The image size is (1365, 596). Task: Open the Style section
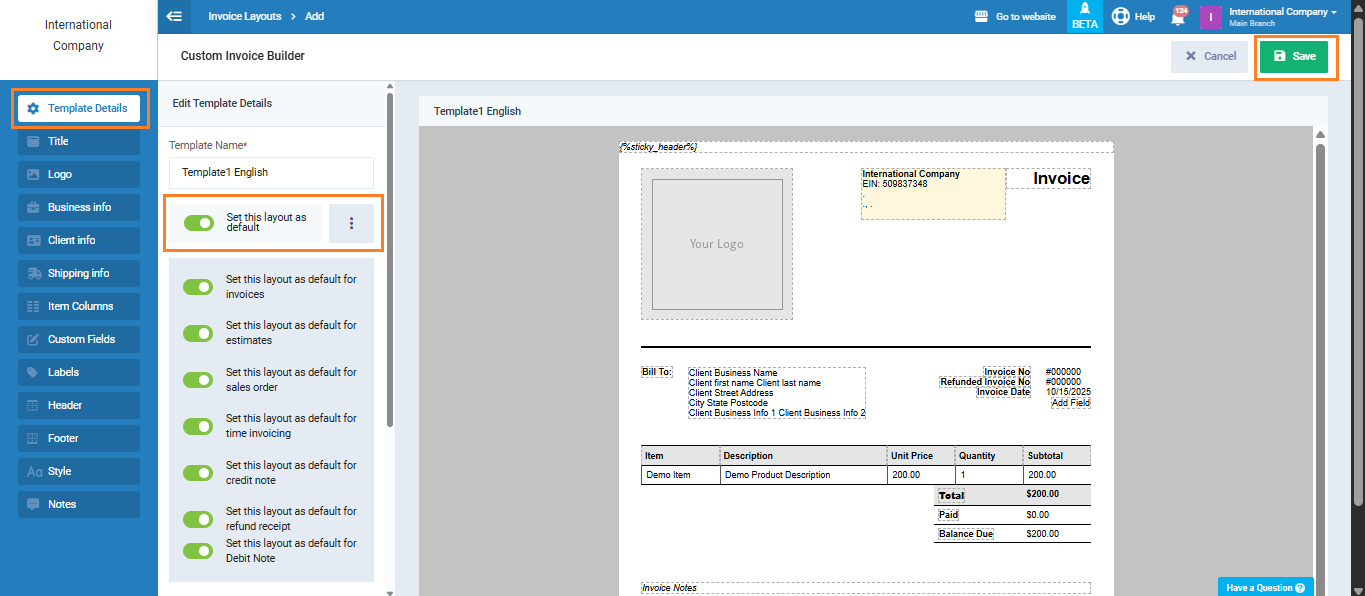tap(78, 471)
